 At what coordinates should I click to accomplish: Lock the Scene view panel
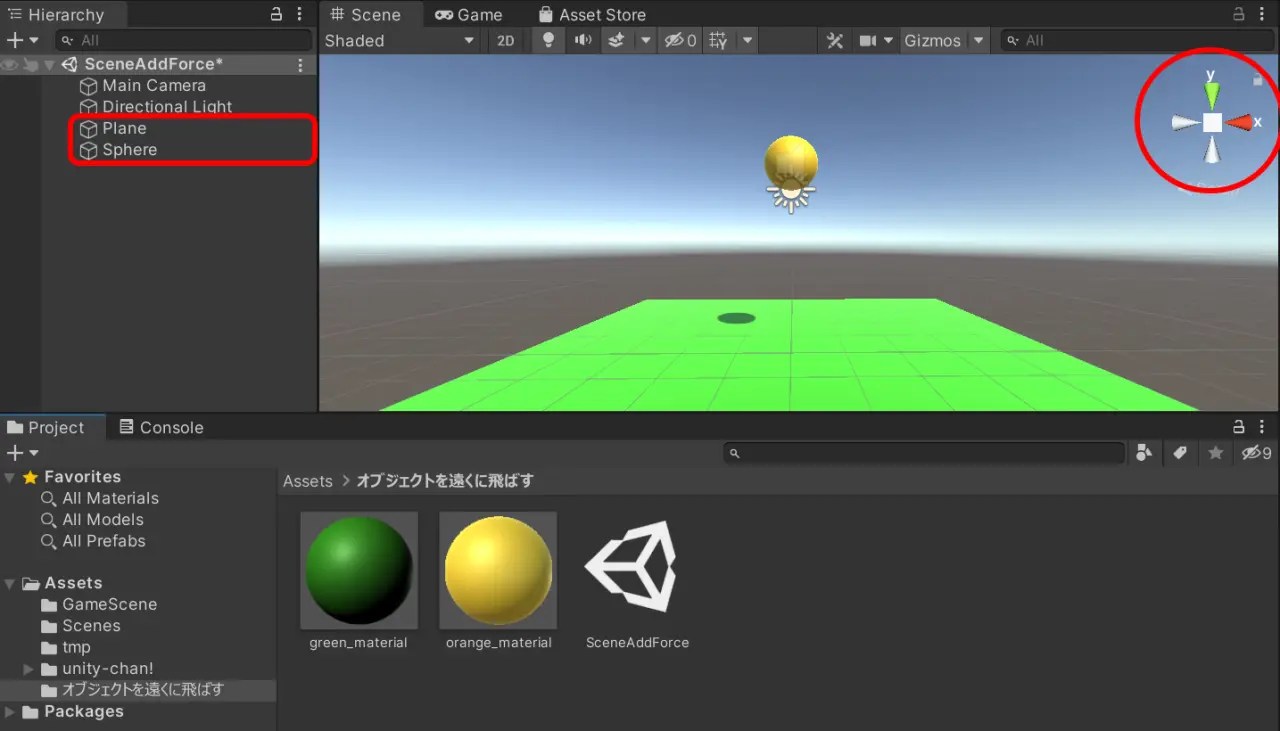coord(1239,14)
